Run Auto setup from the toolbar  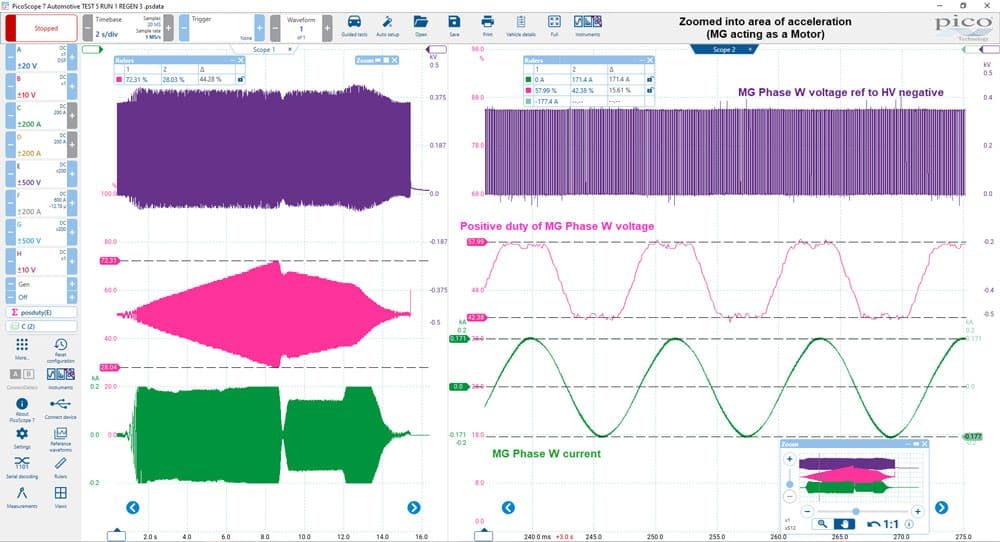388,26
